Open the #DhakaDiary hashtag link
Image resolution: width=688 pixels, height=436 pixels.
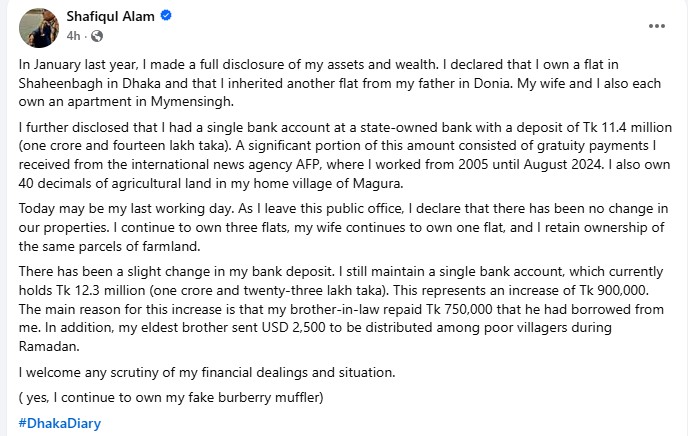pyautogui.click(x=60, y=423)
